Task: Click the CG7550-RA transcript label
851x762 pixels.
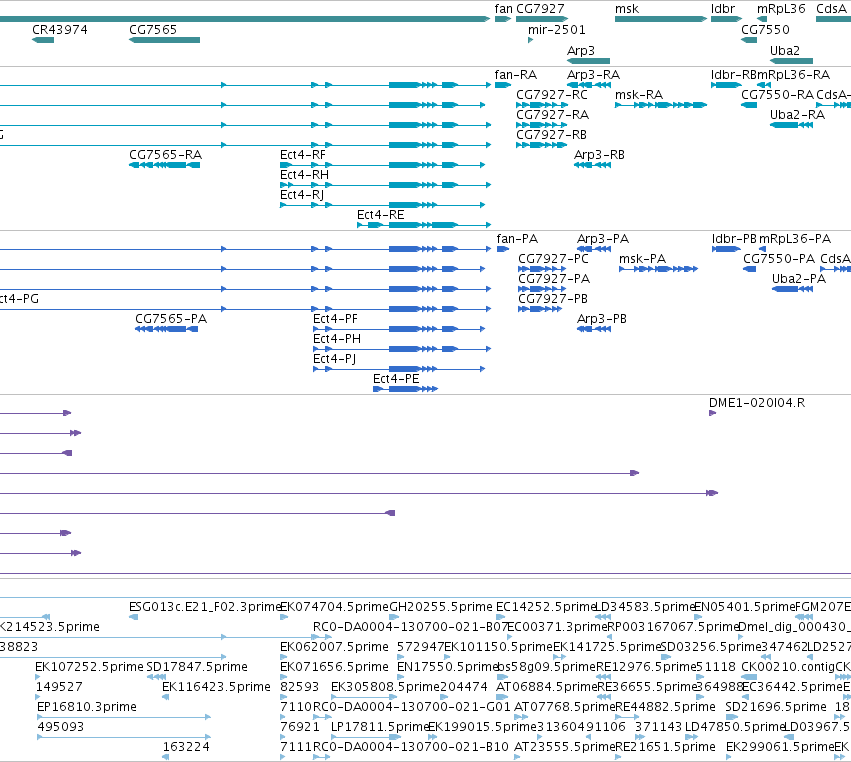Action: tap(777, 94)
